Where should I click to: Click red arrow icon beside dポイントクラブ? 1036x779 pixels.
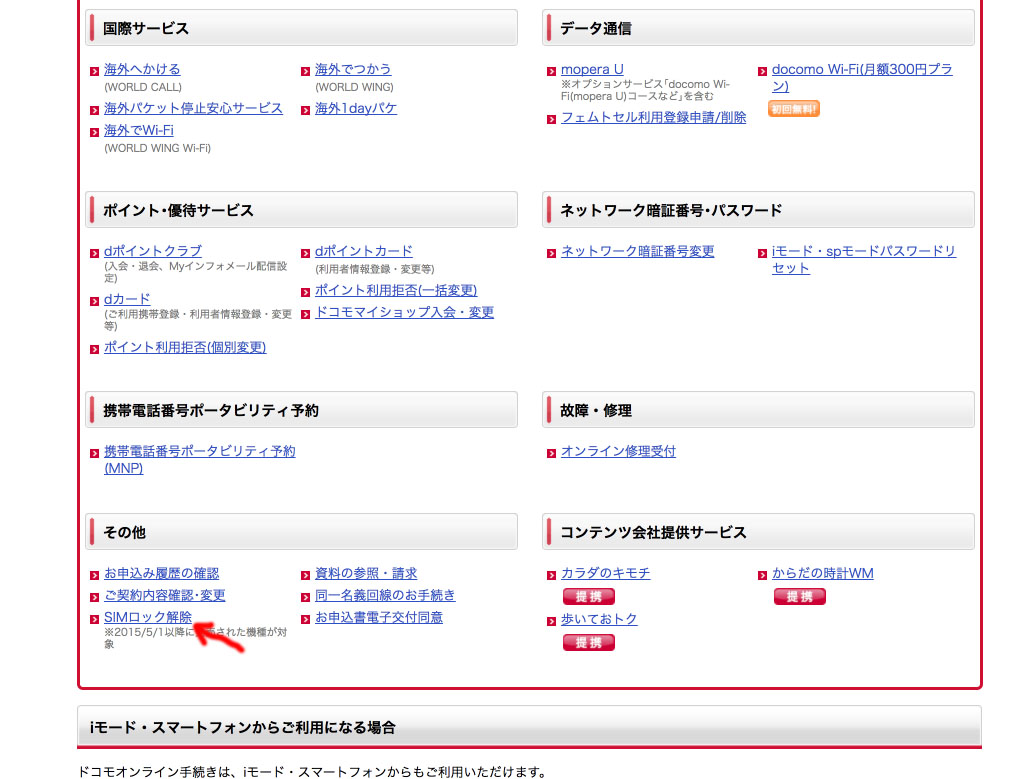coord(94,253)
